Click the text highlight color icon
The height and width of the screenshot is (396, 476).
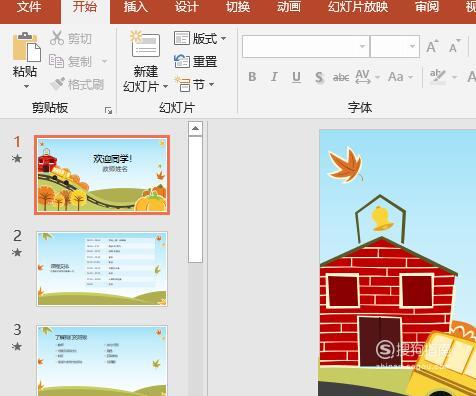[x=437, y=77]
